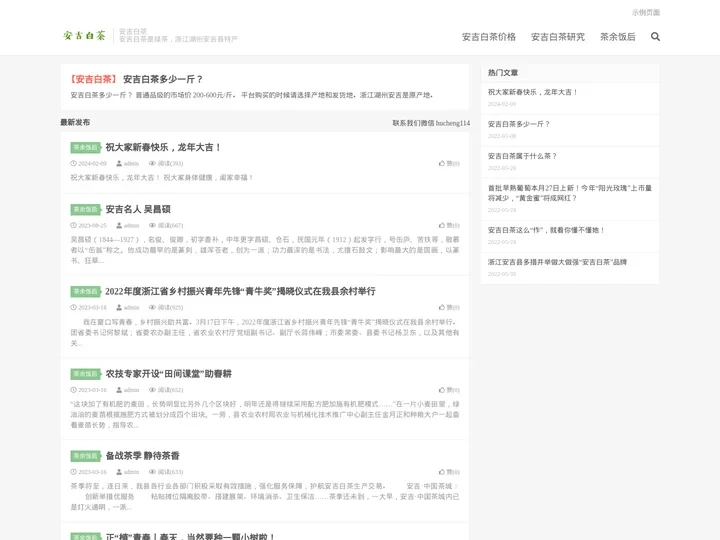The height and width of the screenshot is (540, 720).
Task: Like the 安吉名人 吴昌硕 post with thumbs-up
Action: pos(442,225)
